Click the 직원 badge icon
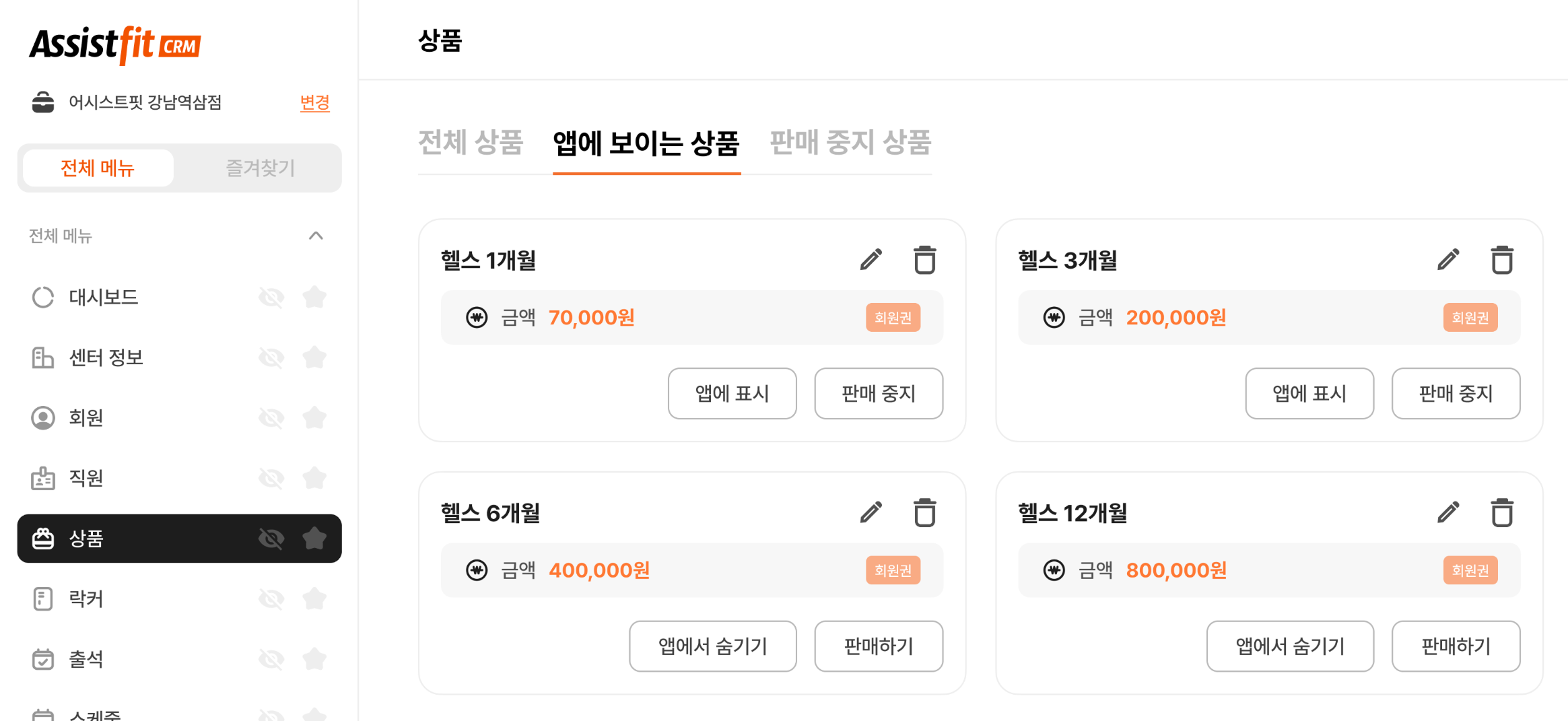Image resolution: width=1568 pixels, height=721 pixels. click(x=43, y=478)
